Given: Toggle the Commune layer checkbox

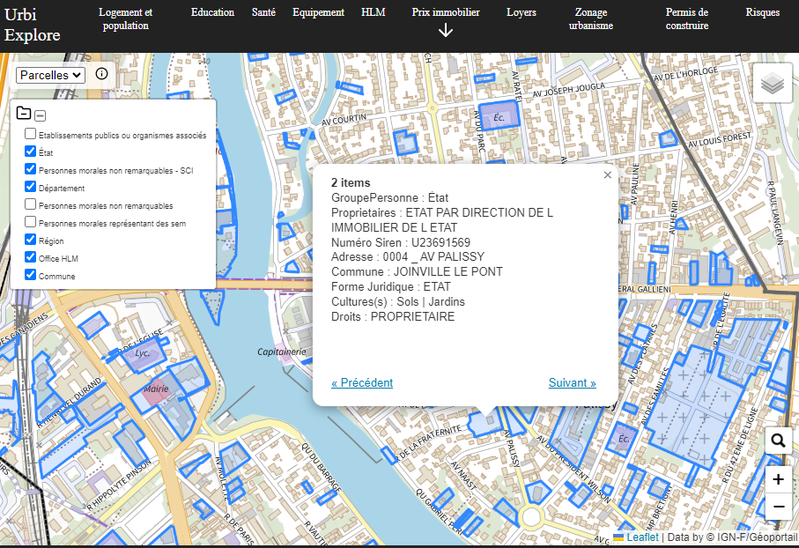Looking at the screenshot, I should 31,275.
